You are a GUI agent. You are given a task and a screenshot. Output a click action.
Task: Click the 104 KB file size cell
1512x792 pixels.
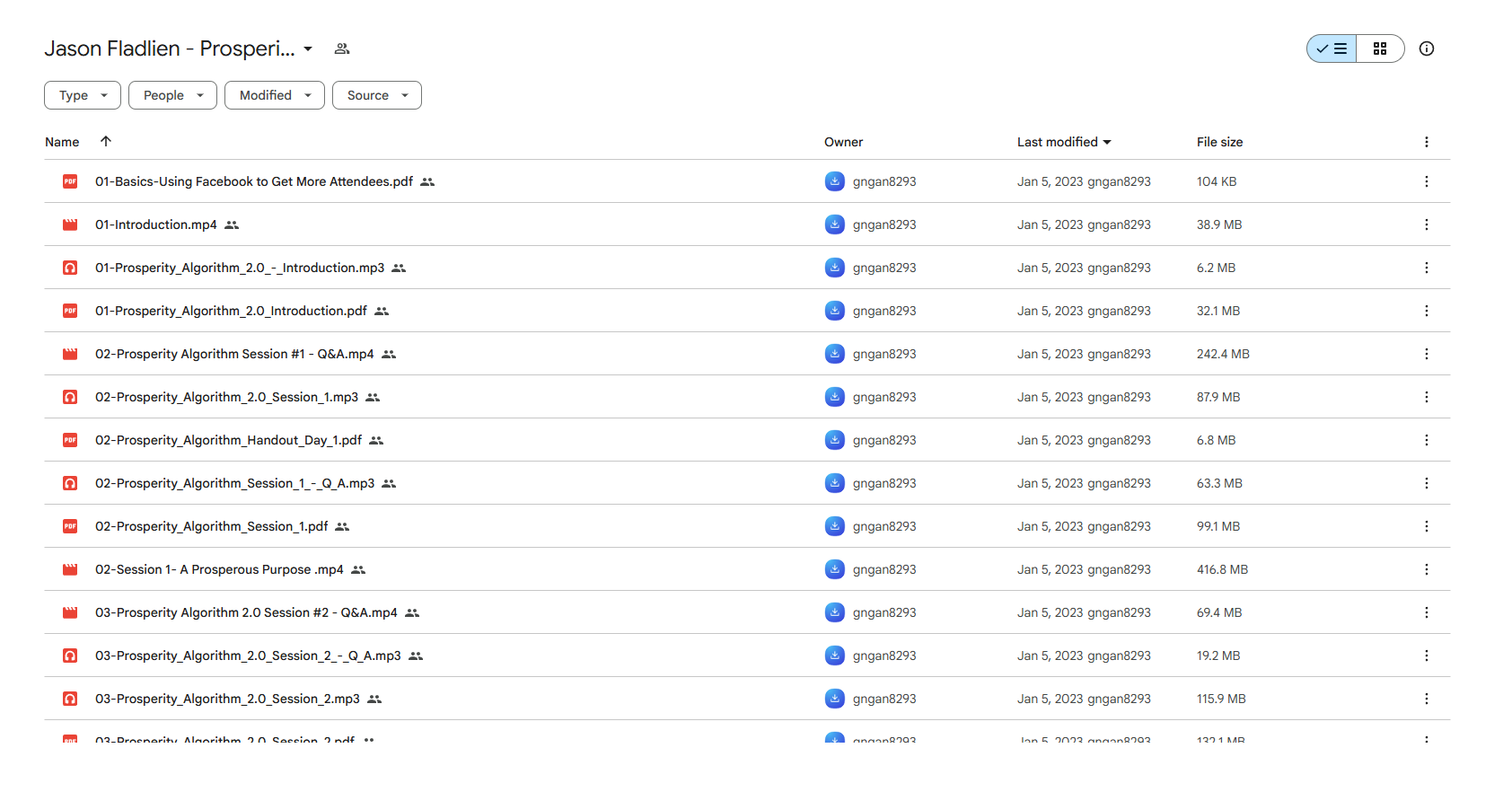[x=1217, y=181]
